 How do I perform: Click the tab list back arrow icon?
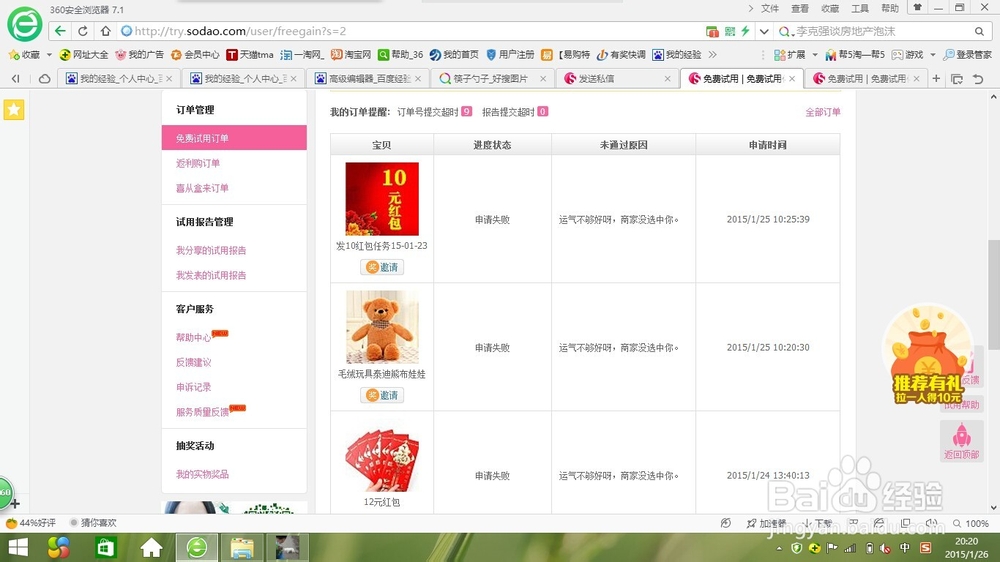click(x=15, y=78)
